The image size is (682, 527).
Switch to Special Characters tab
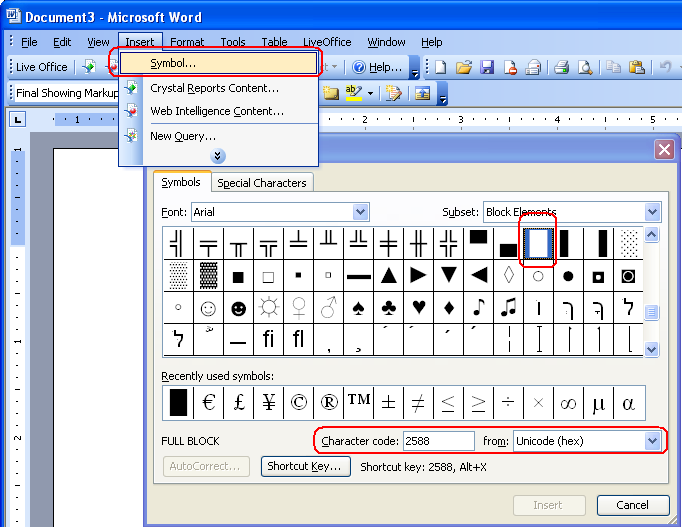pos(262,183)
